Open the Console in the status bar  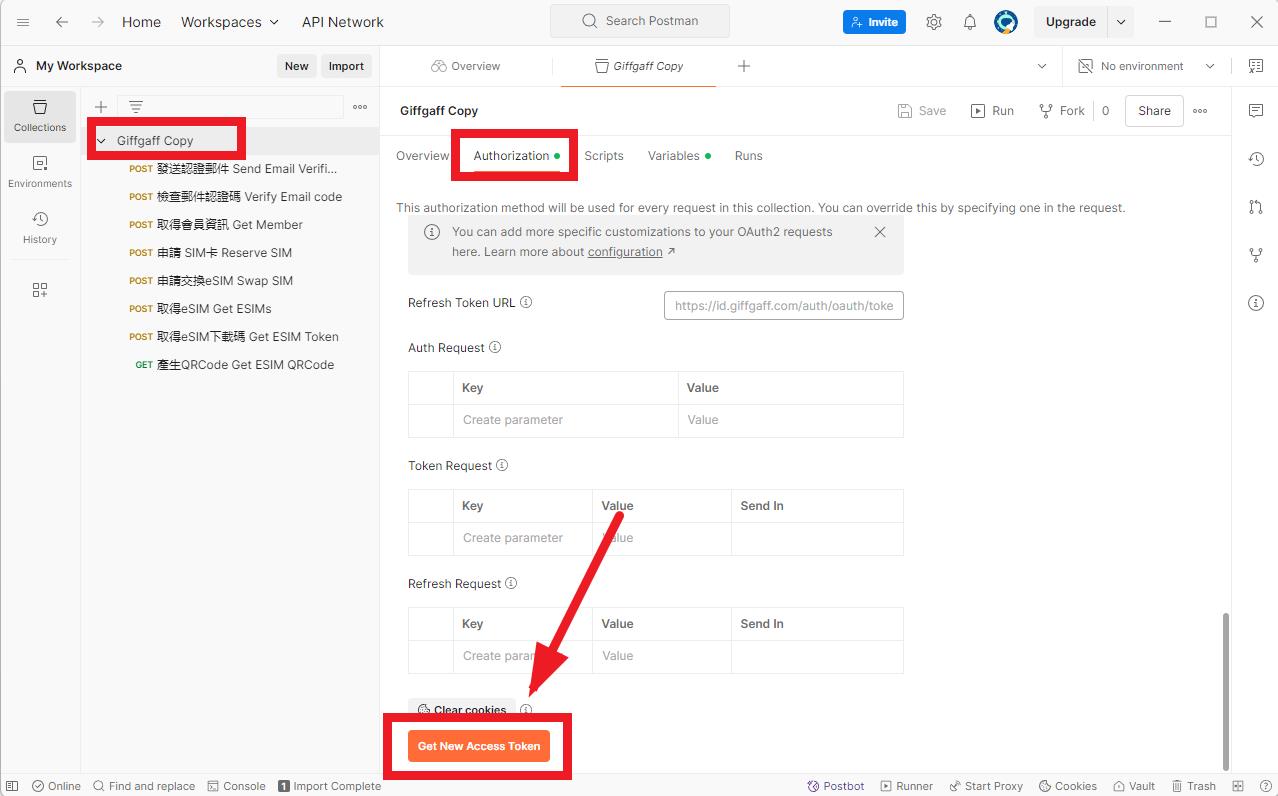235,786
